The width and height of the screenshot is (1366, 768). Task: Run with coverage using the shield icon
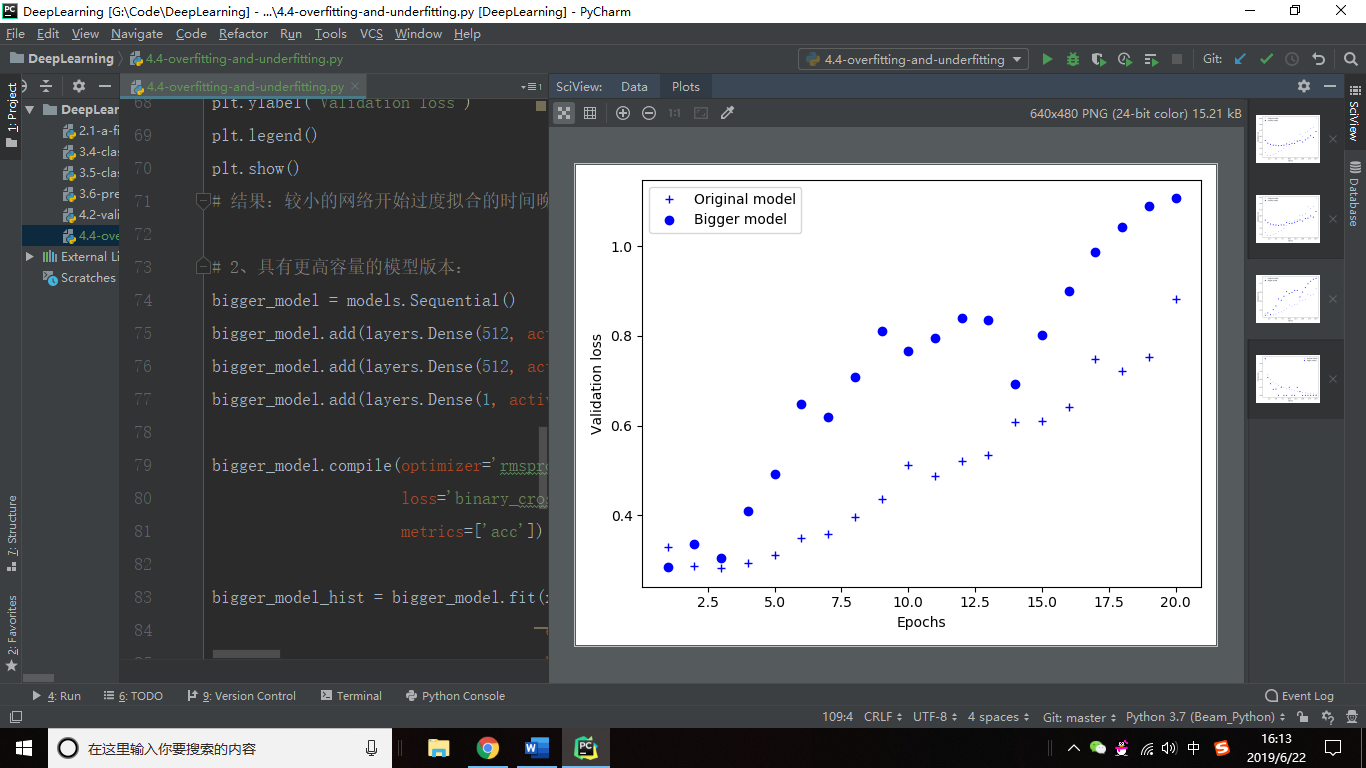[x=1098, y=59]
